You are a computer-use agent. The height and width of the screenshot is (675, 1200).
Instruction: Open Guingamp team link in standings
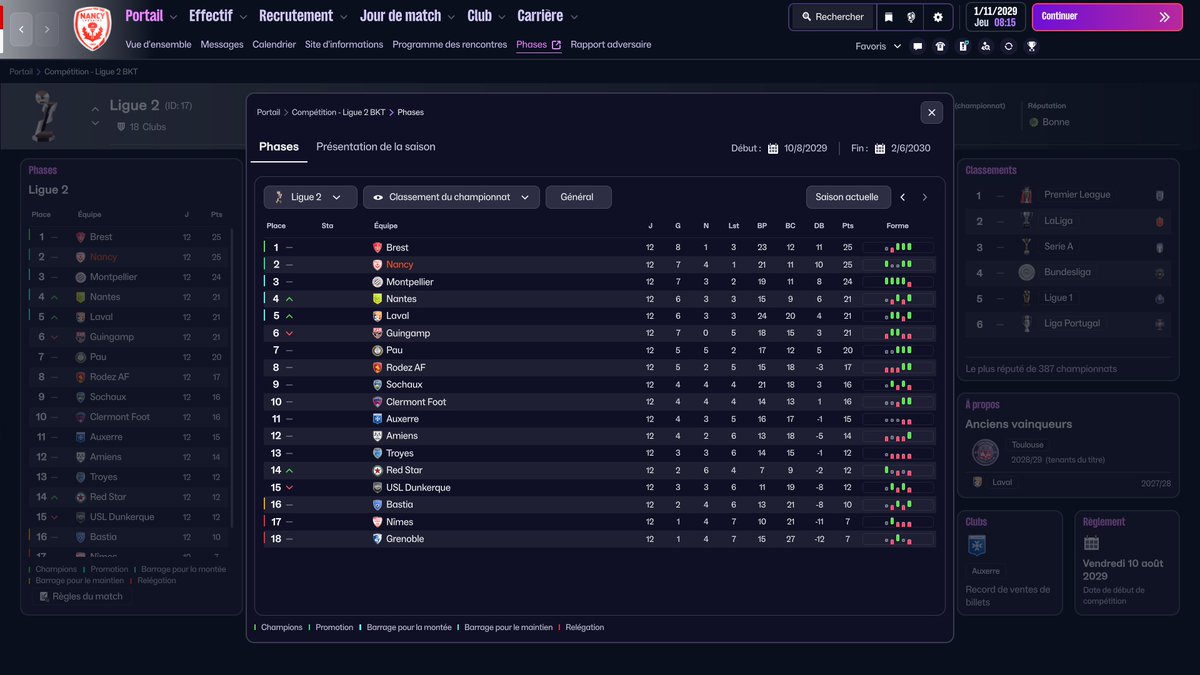408,333
